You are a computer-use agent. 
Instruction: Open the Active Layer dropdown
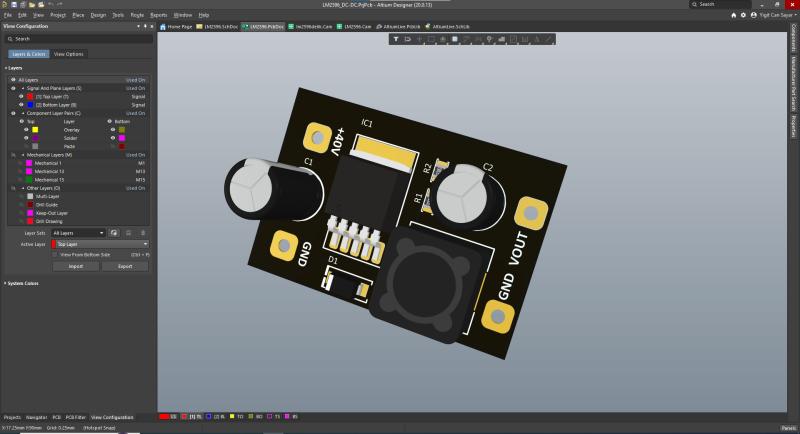click(101, 243)
